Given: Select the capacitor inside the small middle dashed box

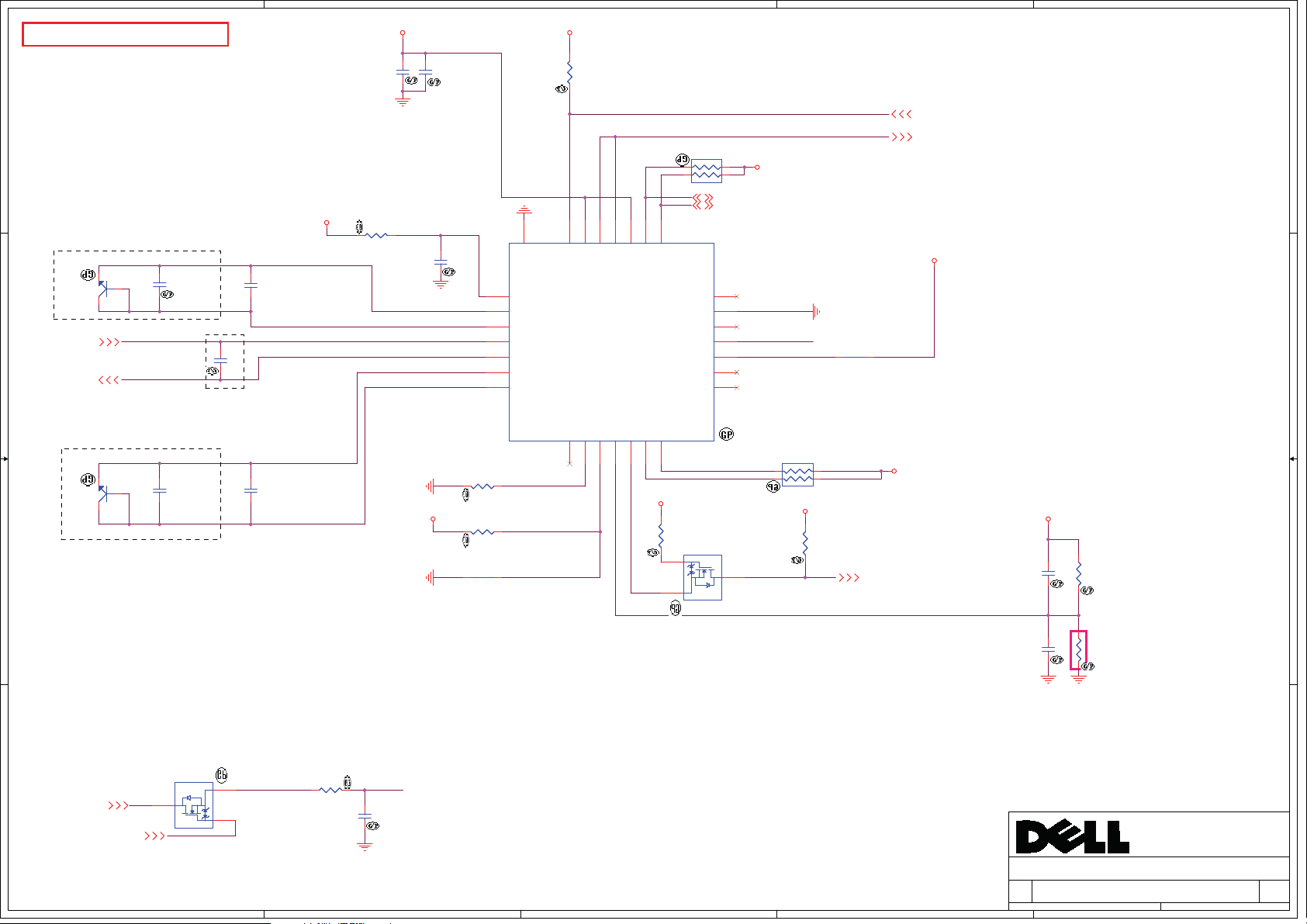Looking at the screenshot, I should pyautogui.click(x=220, y=361).
